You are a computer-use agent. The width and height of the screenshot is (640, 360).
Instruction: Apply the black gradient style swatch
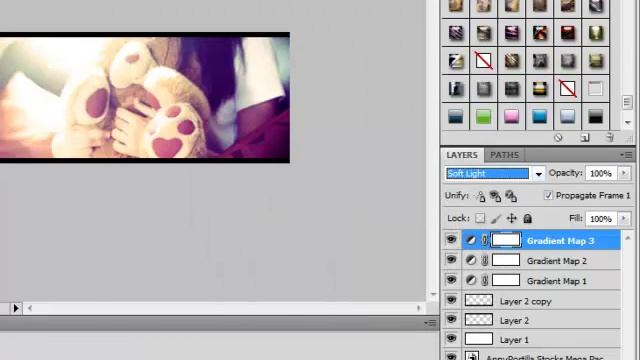tap(596, 117)
